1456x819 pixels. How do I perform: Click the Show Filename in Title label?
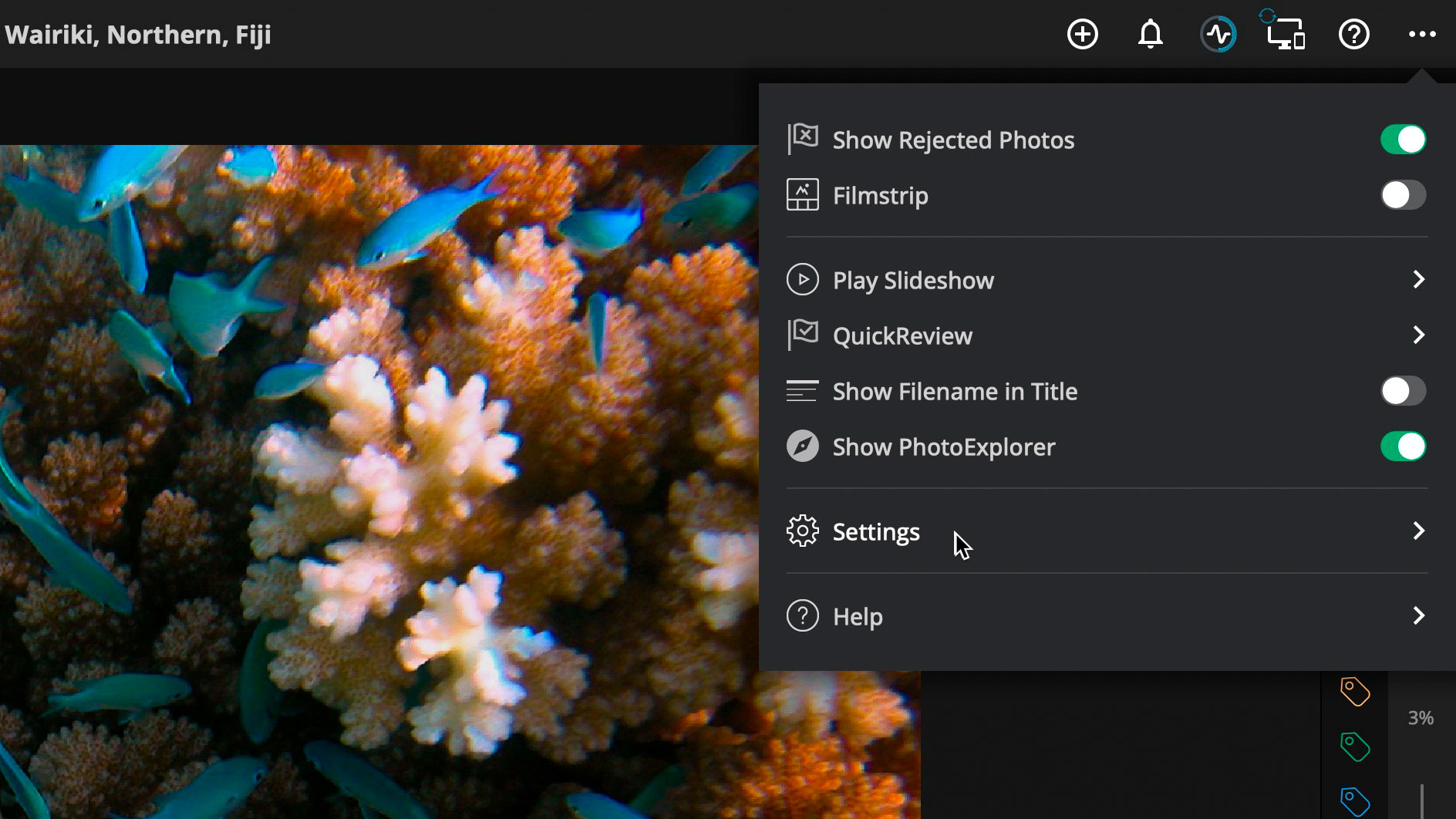point(955,392)
